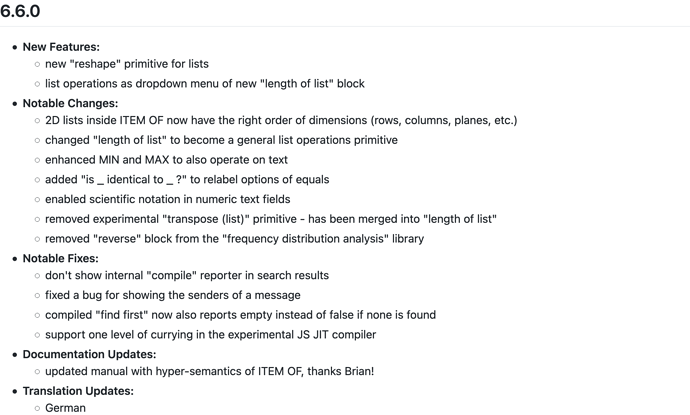Click the list operations dropdown menu entry

click(x=205, y=84)
